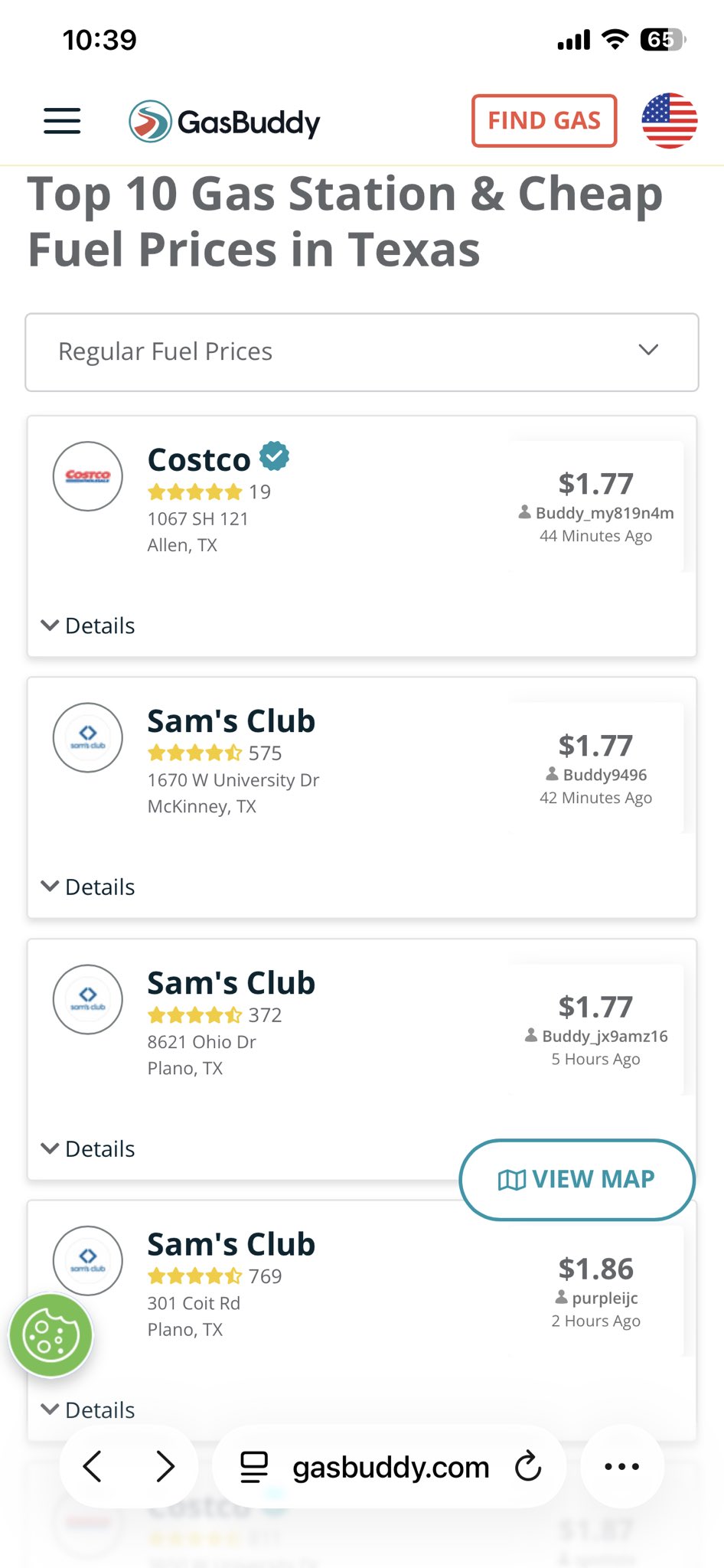Image resolution: width=724 pixels, height=1568 pixels.
Task: Open the green cookie settings icon
Action: pos(51,1335)
